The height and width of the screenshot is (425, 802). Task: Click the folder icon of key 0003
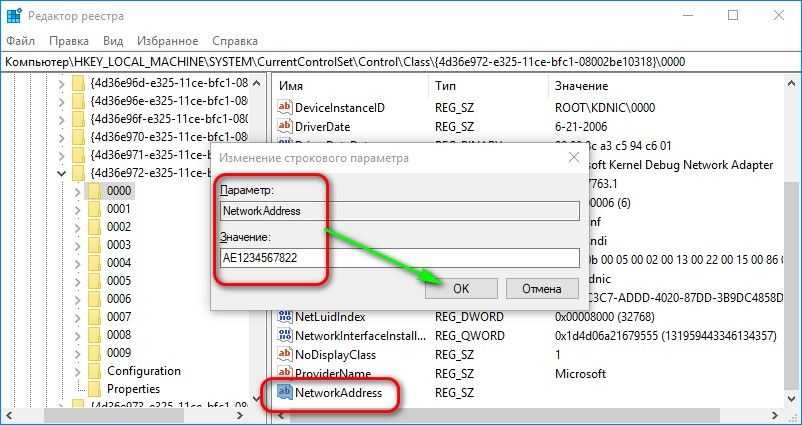tap(94, 244)
